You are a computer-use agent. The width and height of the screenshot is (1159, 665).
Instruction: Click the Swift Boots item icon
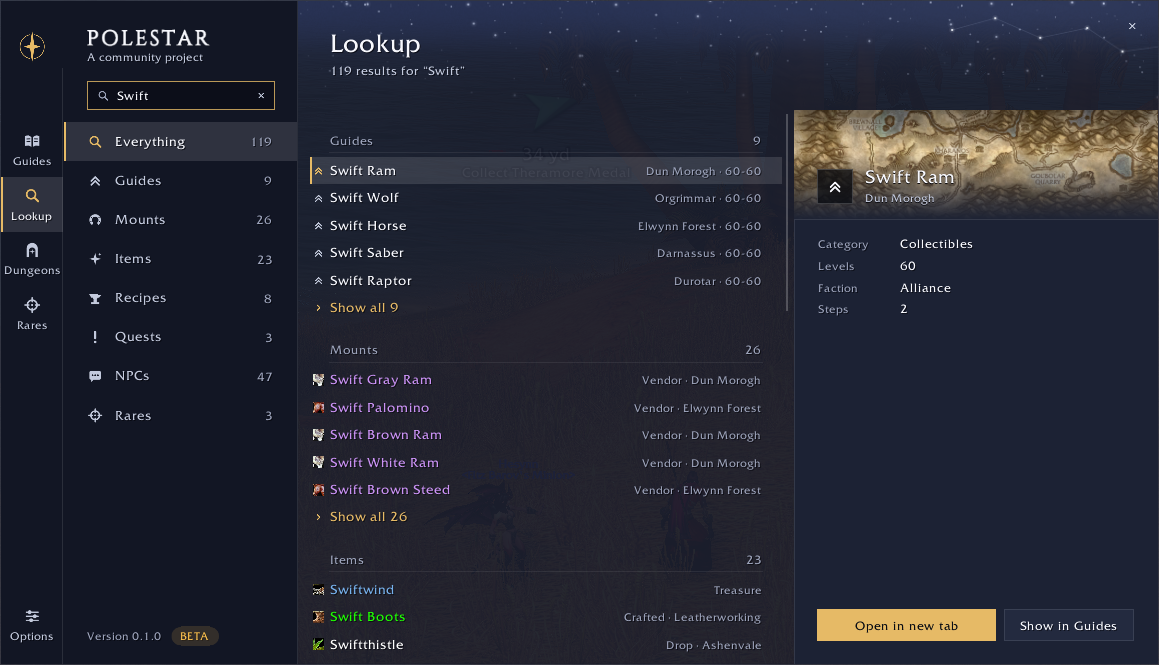click(319, 617)
